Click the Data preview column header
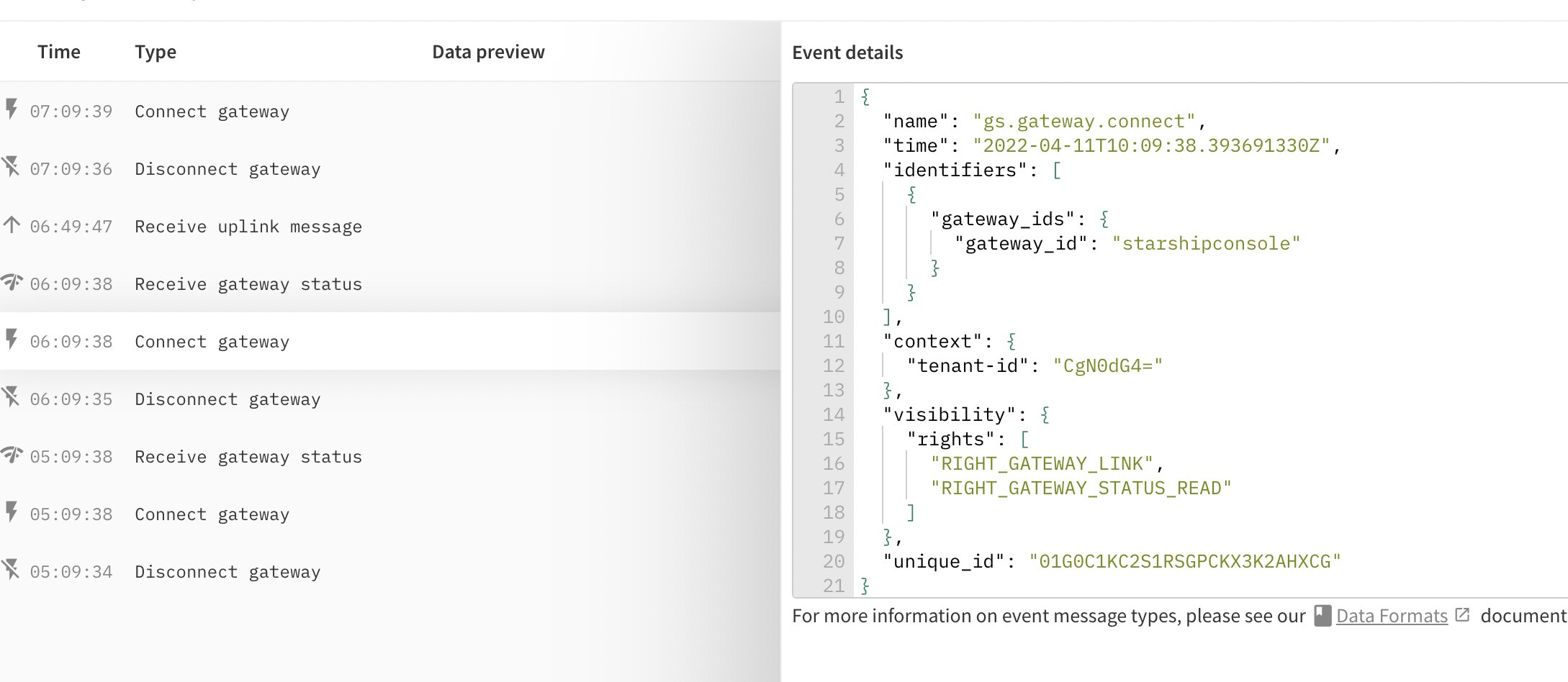The image size is (1568, 682). (x=488, y=52)
